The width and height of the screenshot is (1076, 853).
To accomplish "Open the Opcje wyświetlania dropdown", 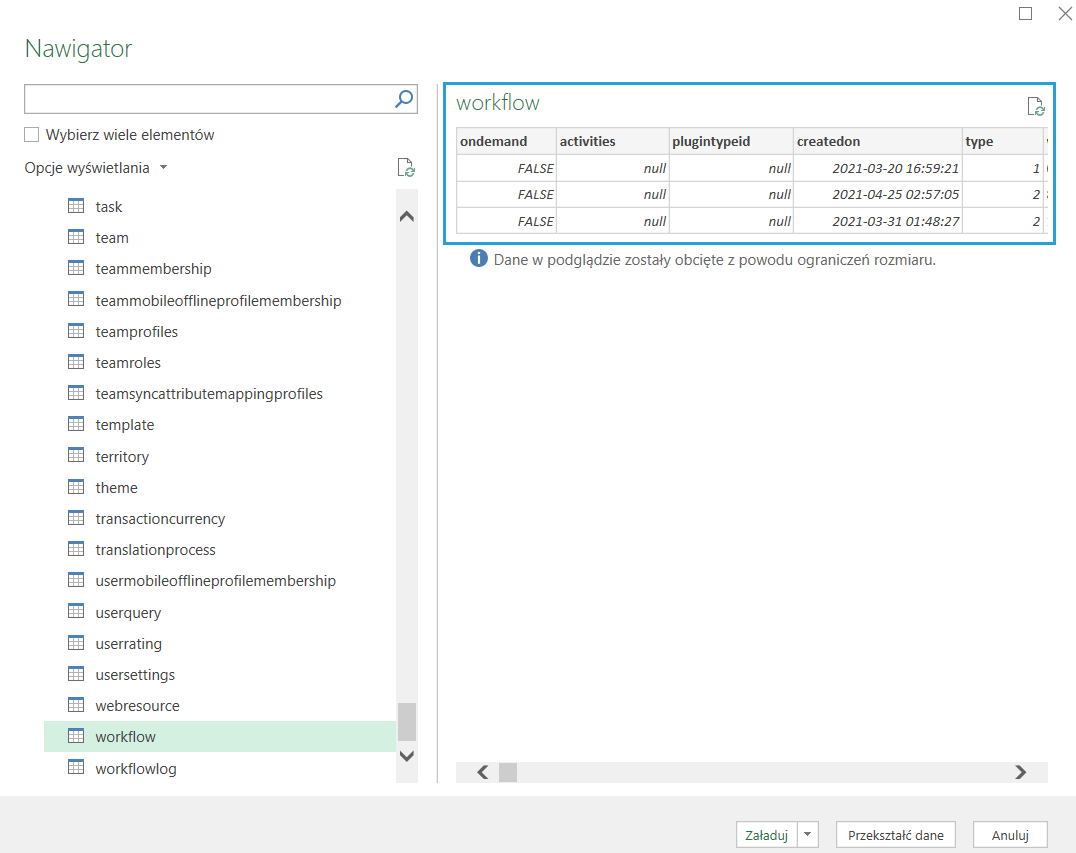I will coord(96,168).
